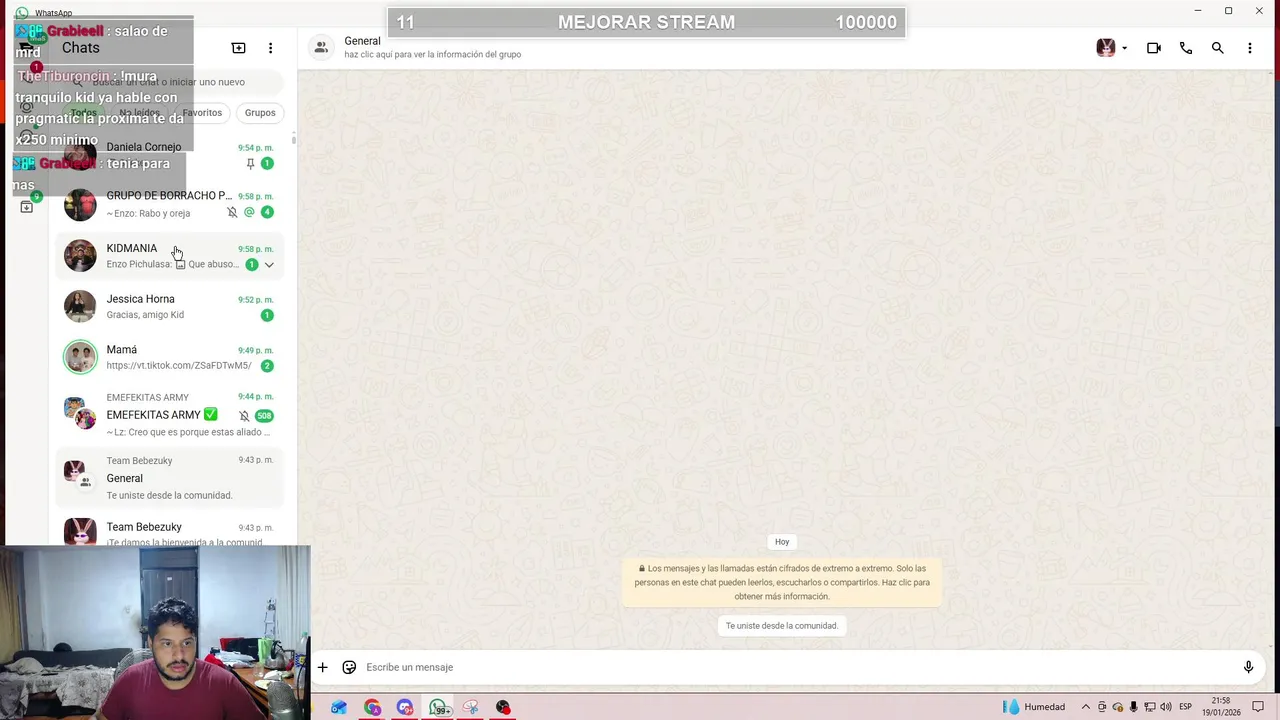Viewport: 1280px width, 720px height.
Task: Open the KIDMANIA chat
Action: click(x=170, y=256)
